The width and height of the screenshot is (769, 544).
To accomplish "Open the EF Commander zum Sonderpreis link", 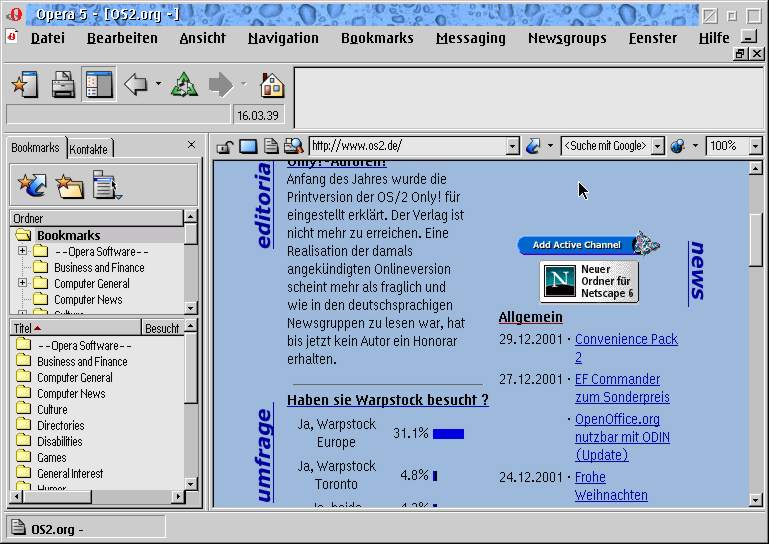I will click(x=622, y=388).
